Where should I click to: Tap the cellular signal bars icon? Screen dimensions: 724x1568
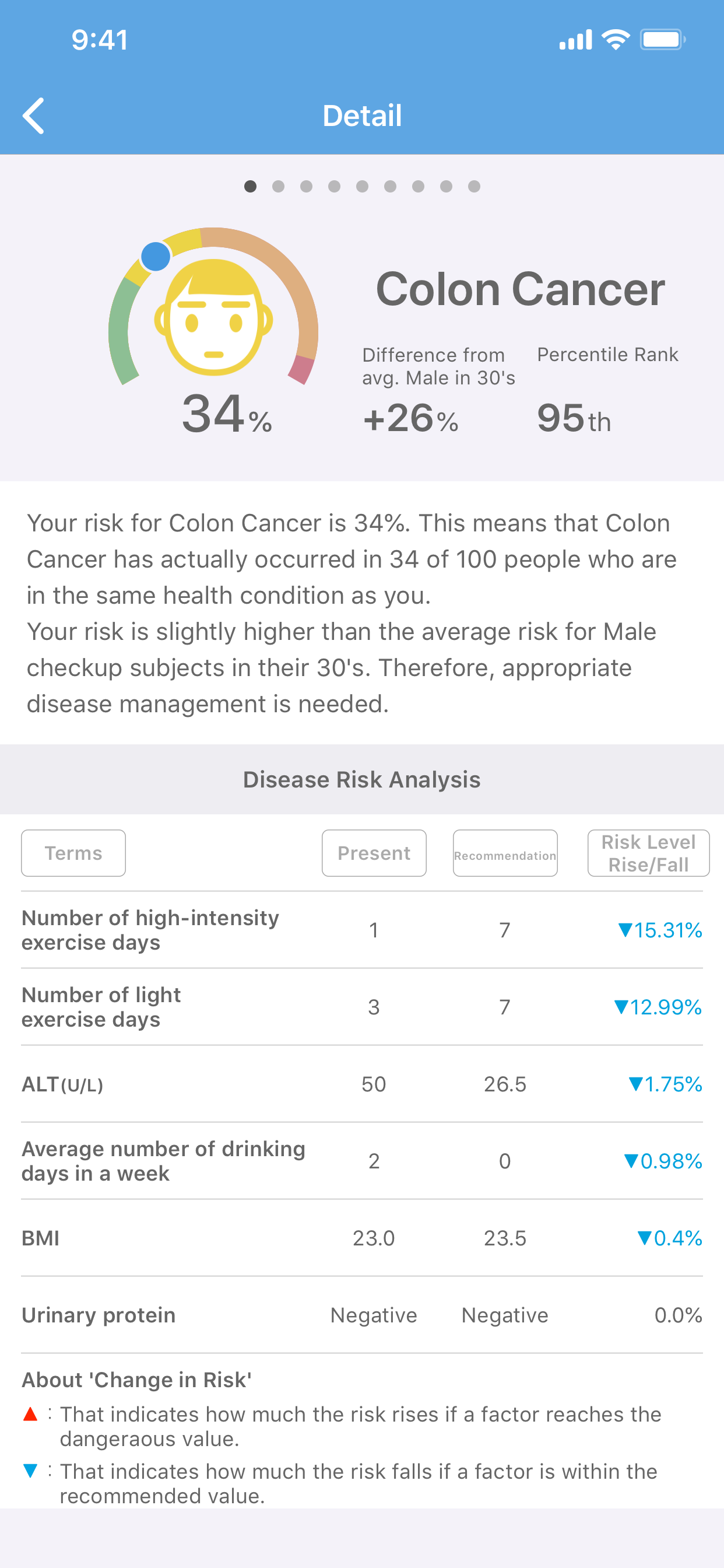coord(575,40)
